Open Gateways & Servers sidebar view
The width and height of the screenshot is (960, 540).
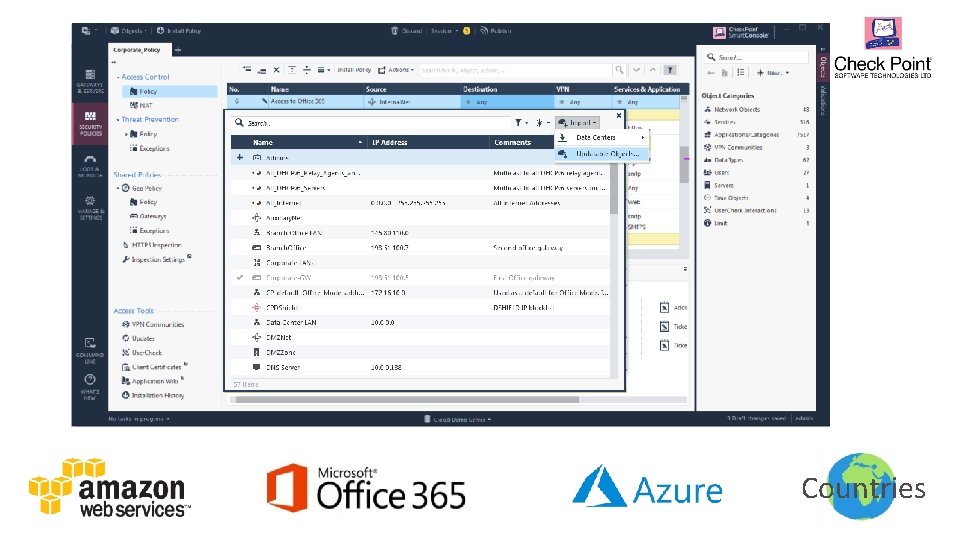(x=90, y=81)
